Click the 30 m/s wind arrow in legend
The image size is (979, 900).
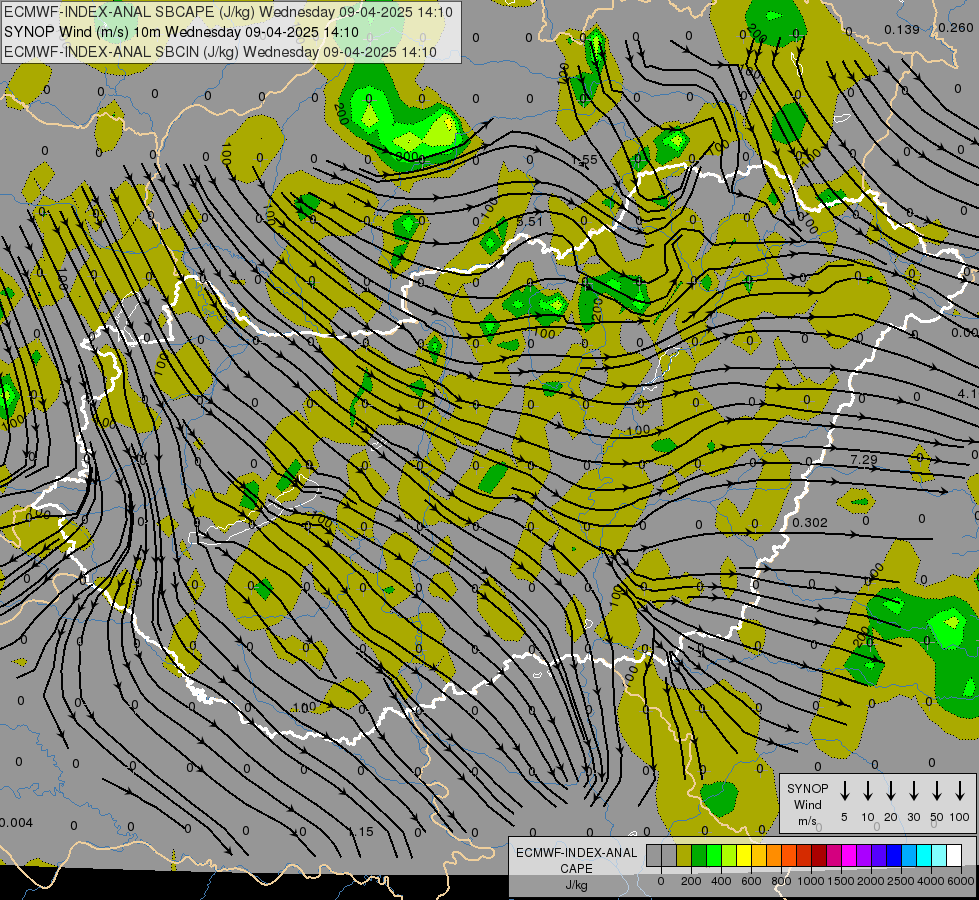tap(913, 791)
